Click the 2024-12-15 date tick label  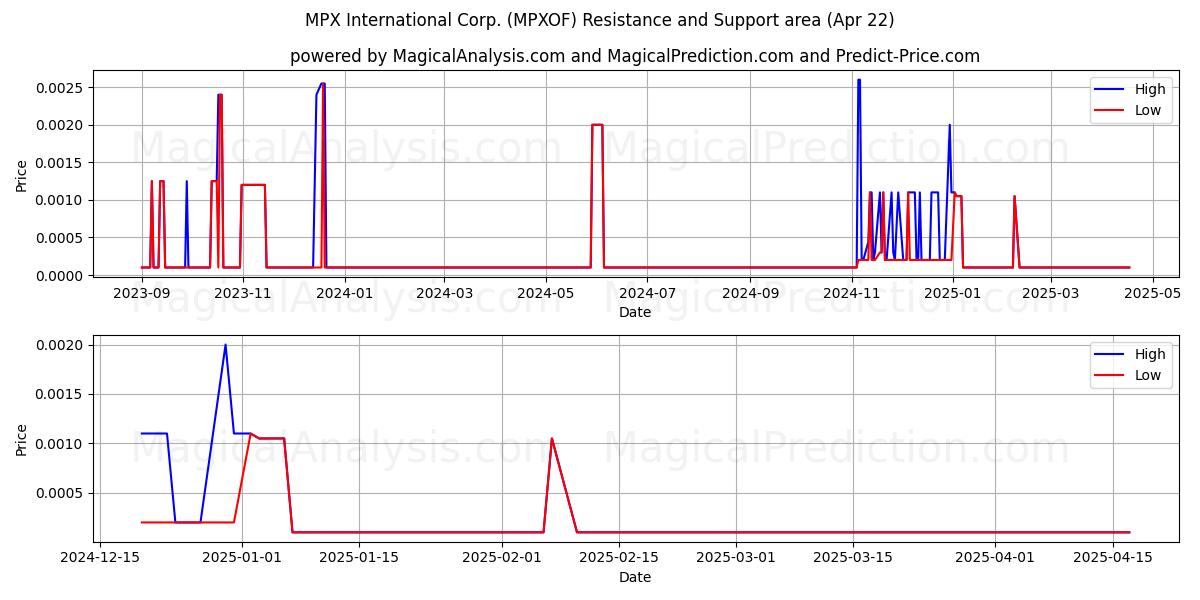[x=99, y=558]
